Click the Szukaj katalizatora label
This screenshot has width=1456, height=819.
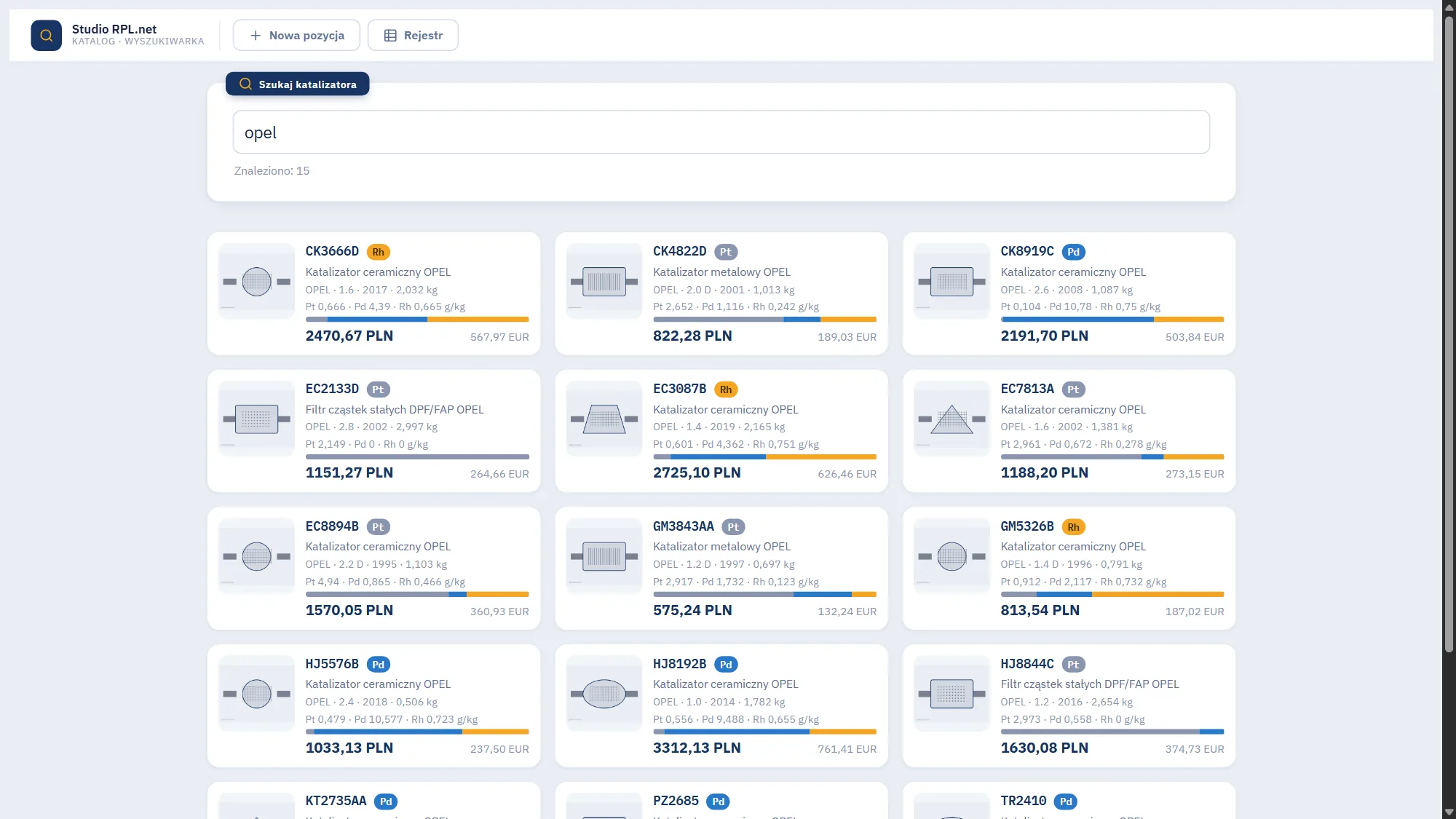(297, 84)
